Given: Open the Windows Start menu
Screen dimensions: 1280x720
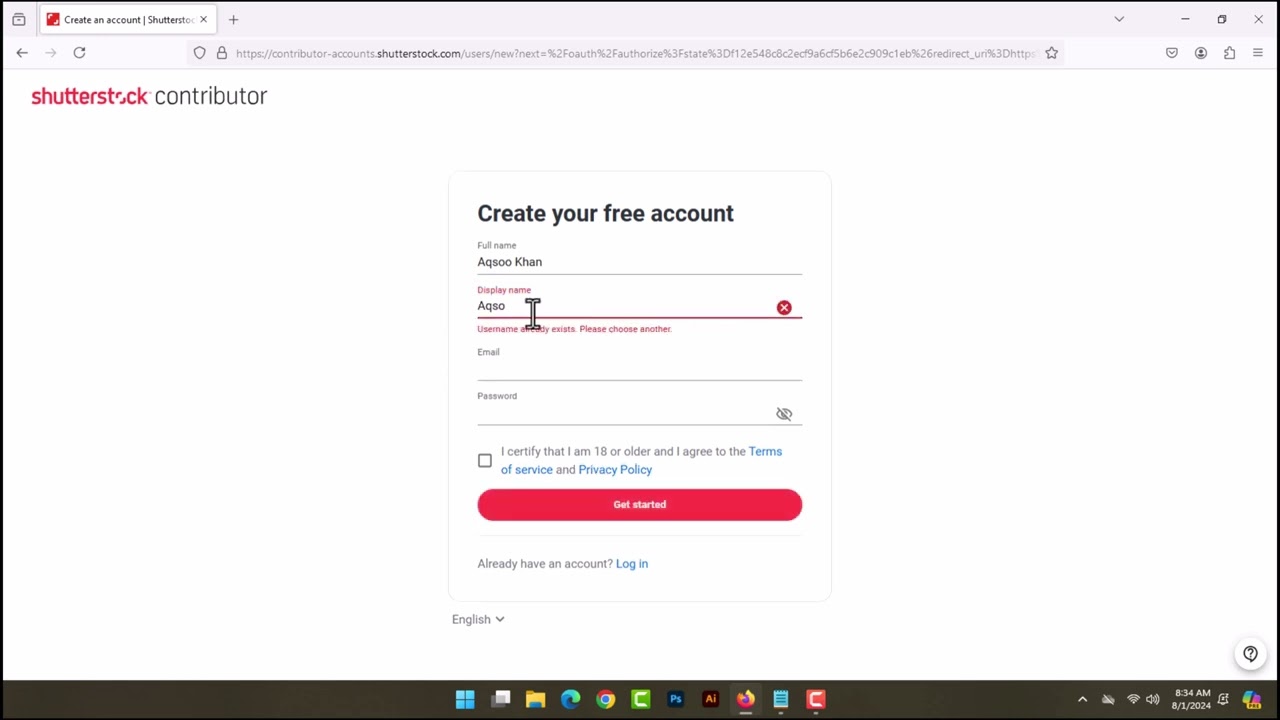Looking at the screenshot, I should coord(465,699).
